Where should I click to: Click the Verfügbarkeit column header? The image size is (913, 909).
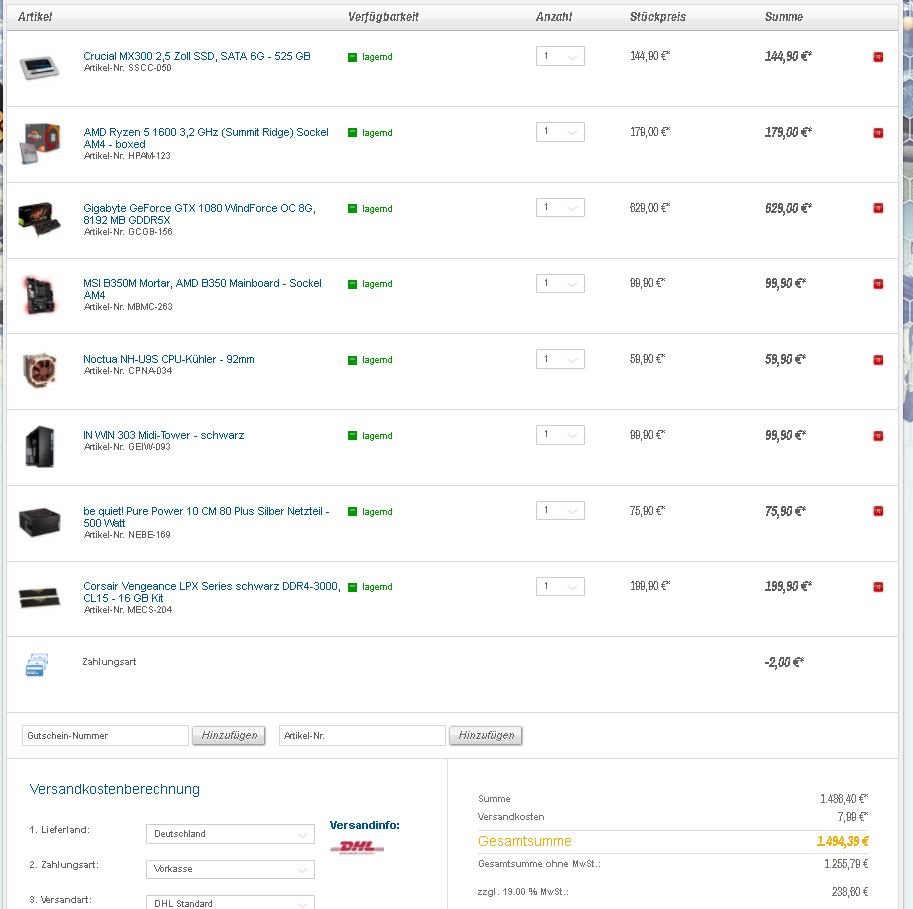point(383,17)
